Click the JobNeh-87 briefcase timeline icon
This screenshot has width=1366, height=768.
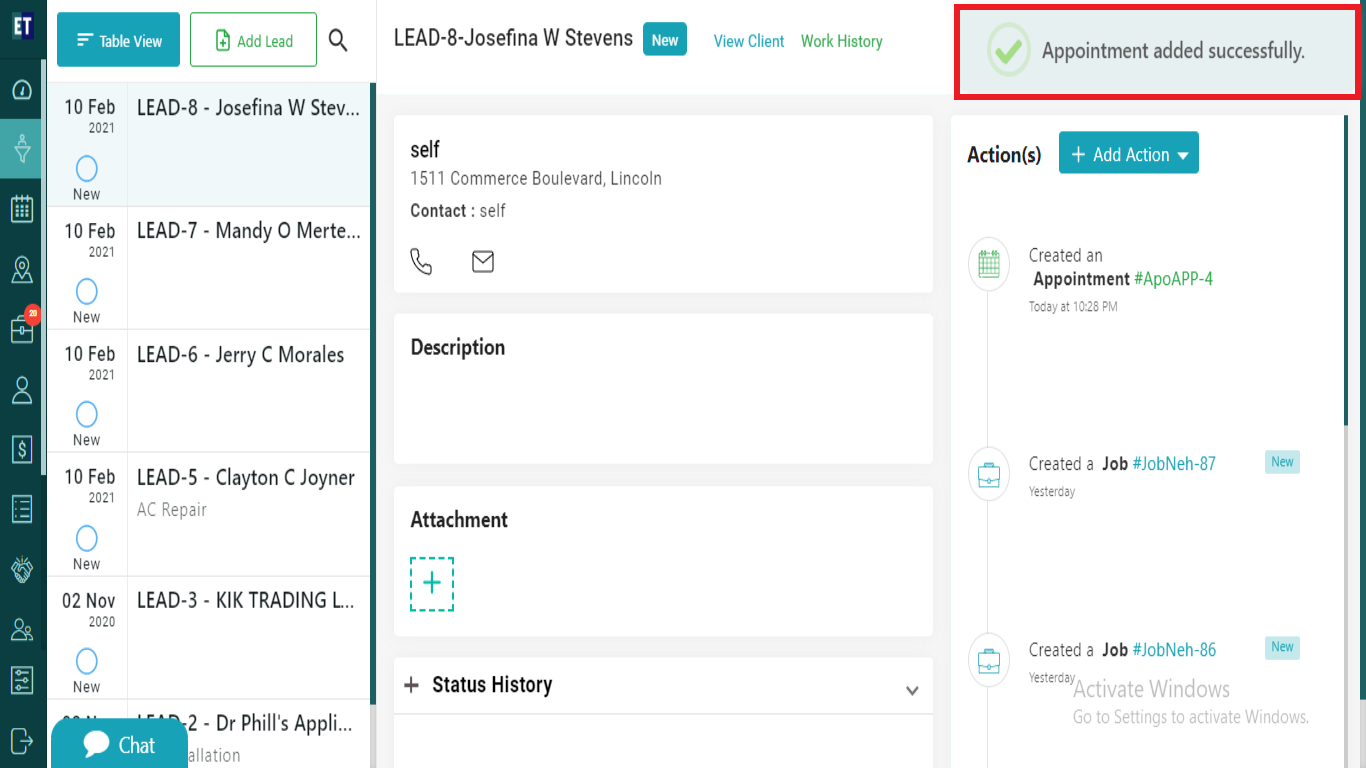tap(989, 474)
